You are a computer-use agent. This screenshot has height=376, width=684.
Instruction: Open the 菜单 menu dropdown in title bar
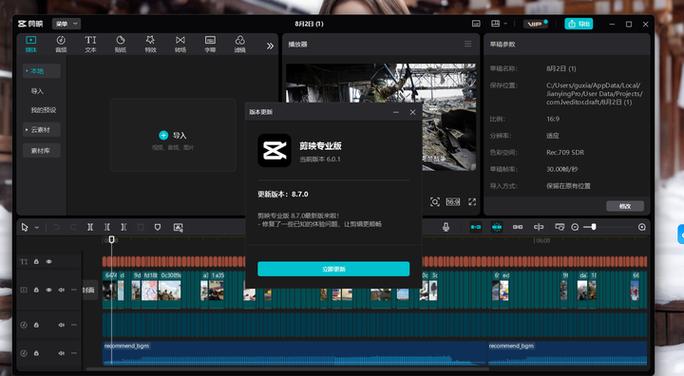pos(66,24)
